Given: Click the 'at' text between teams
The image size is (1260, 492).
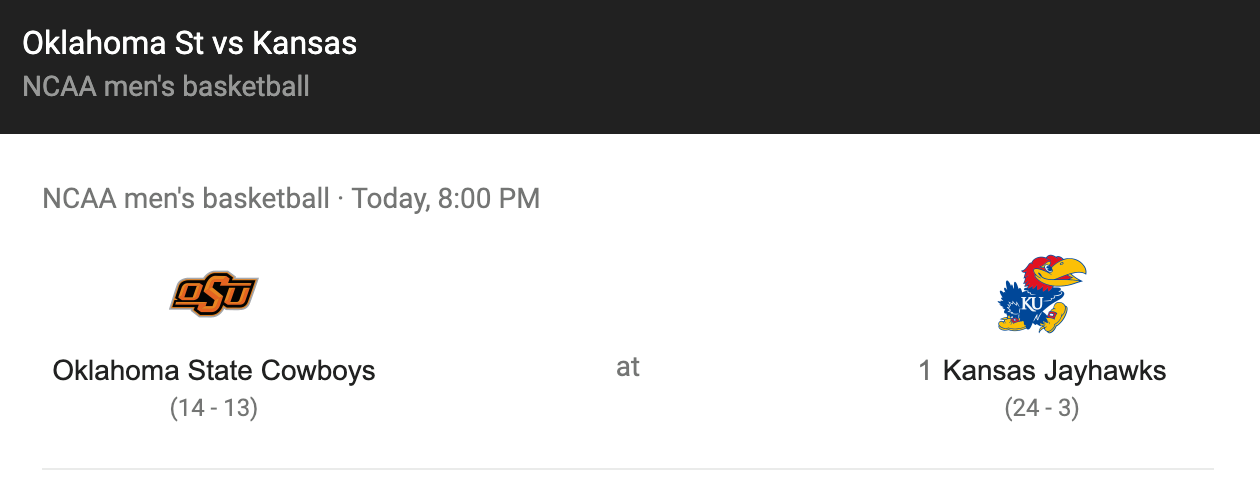Looking at the screenshot, I should [x=628, y=367].
